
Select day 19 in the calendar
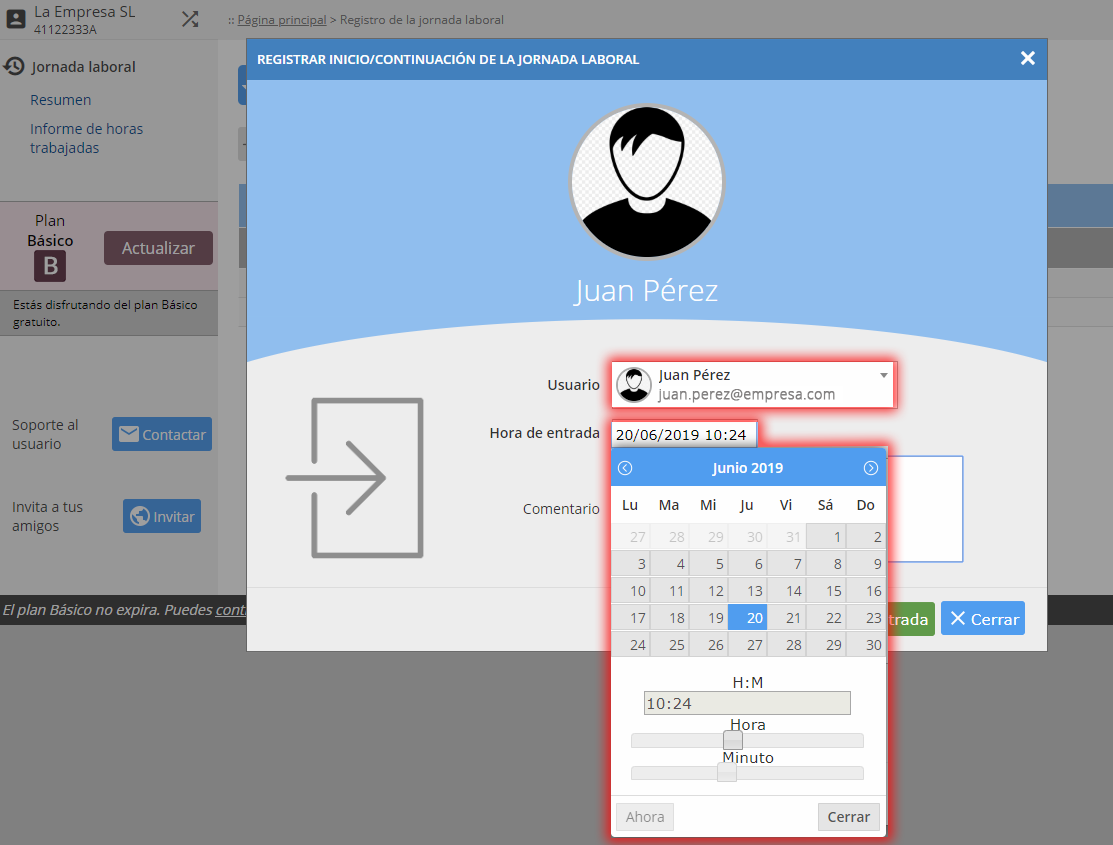click(x=708, y=618)
